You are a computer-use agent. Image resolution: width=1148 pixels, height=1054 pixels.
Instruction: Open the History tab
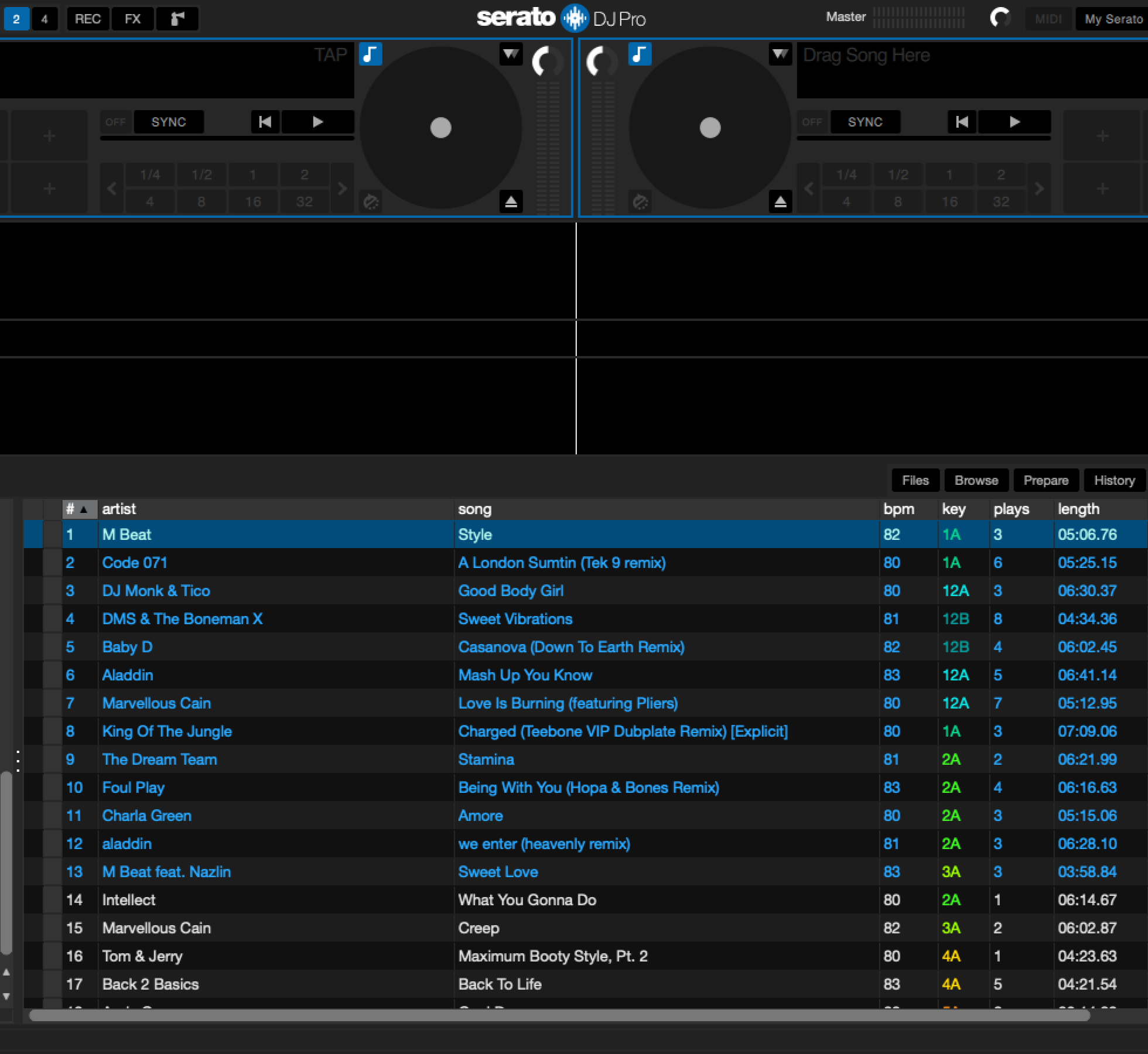(1114, 480)
